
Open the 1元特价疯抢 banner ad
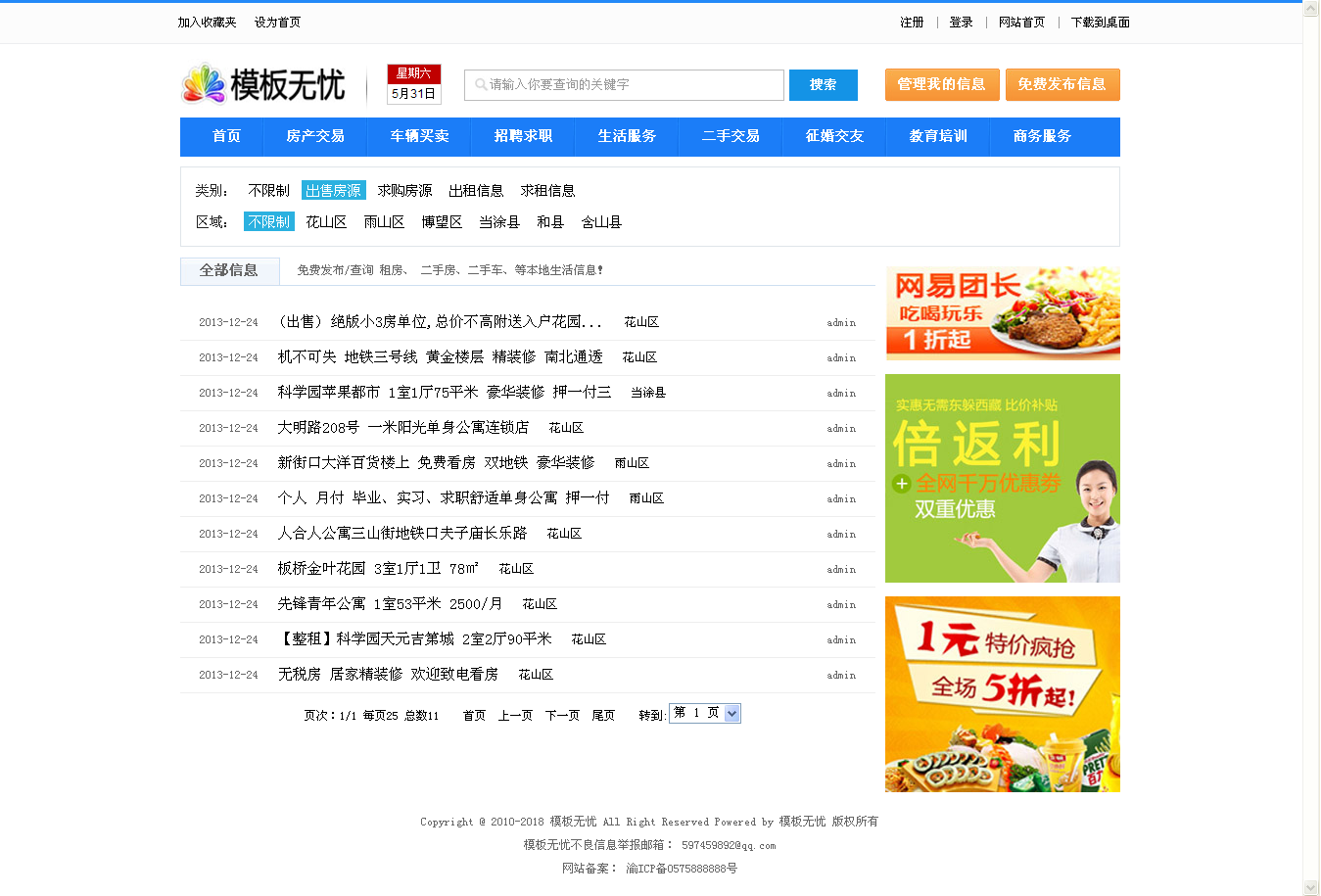[x=1002, y=693]
